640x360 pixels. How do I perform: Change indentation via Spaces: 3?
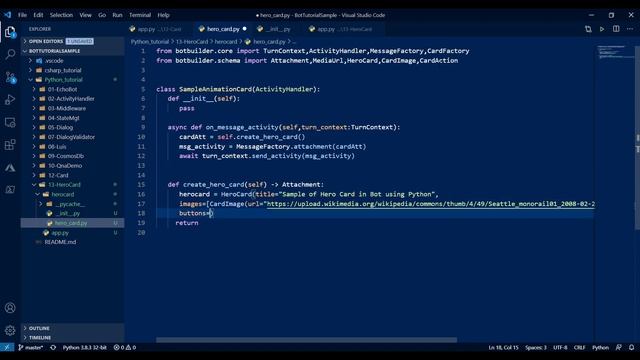(536, 347)
